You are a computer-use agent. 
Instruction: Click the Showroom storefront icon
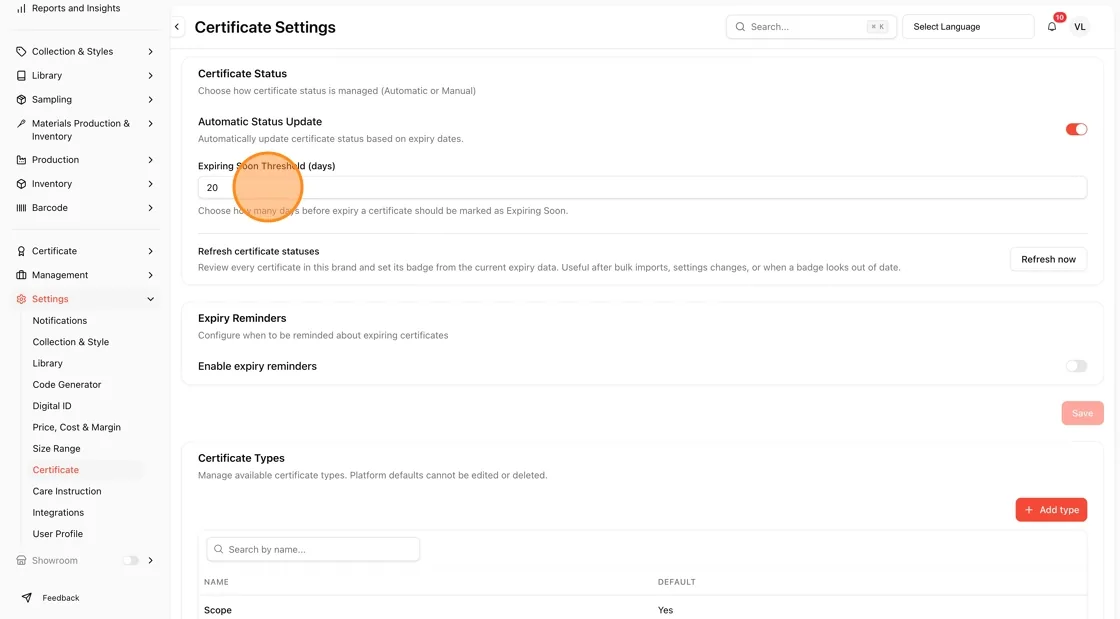(21, 560)
